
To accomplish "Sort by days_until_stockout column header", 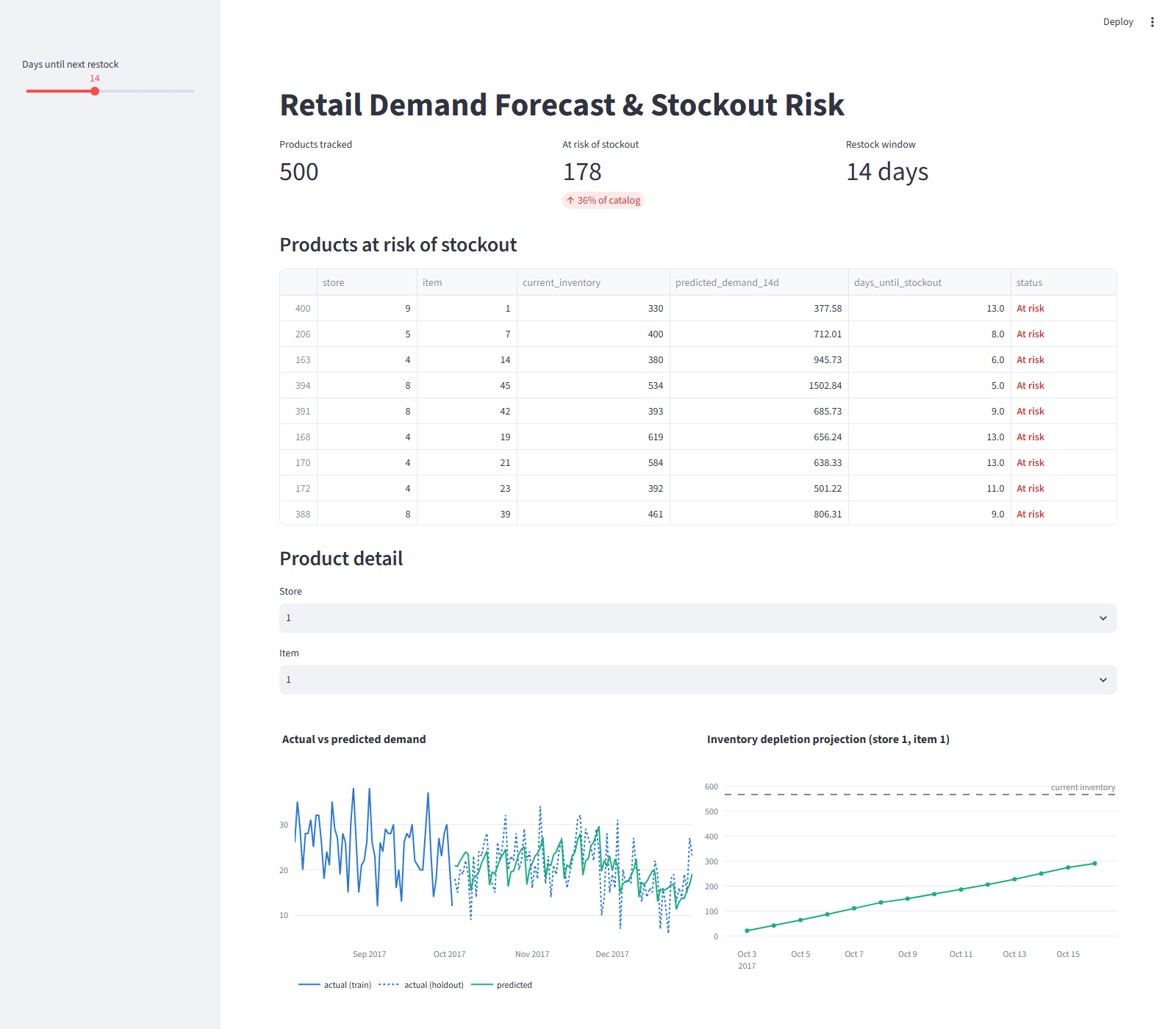I will [x=929, y=282].
